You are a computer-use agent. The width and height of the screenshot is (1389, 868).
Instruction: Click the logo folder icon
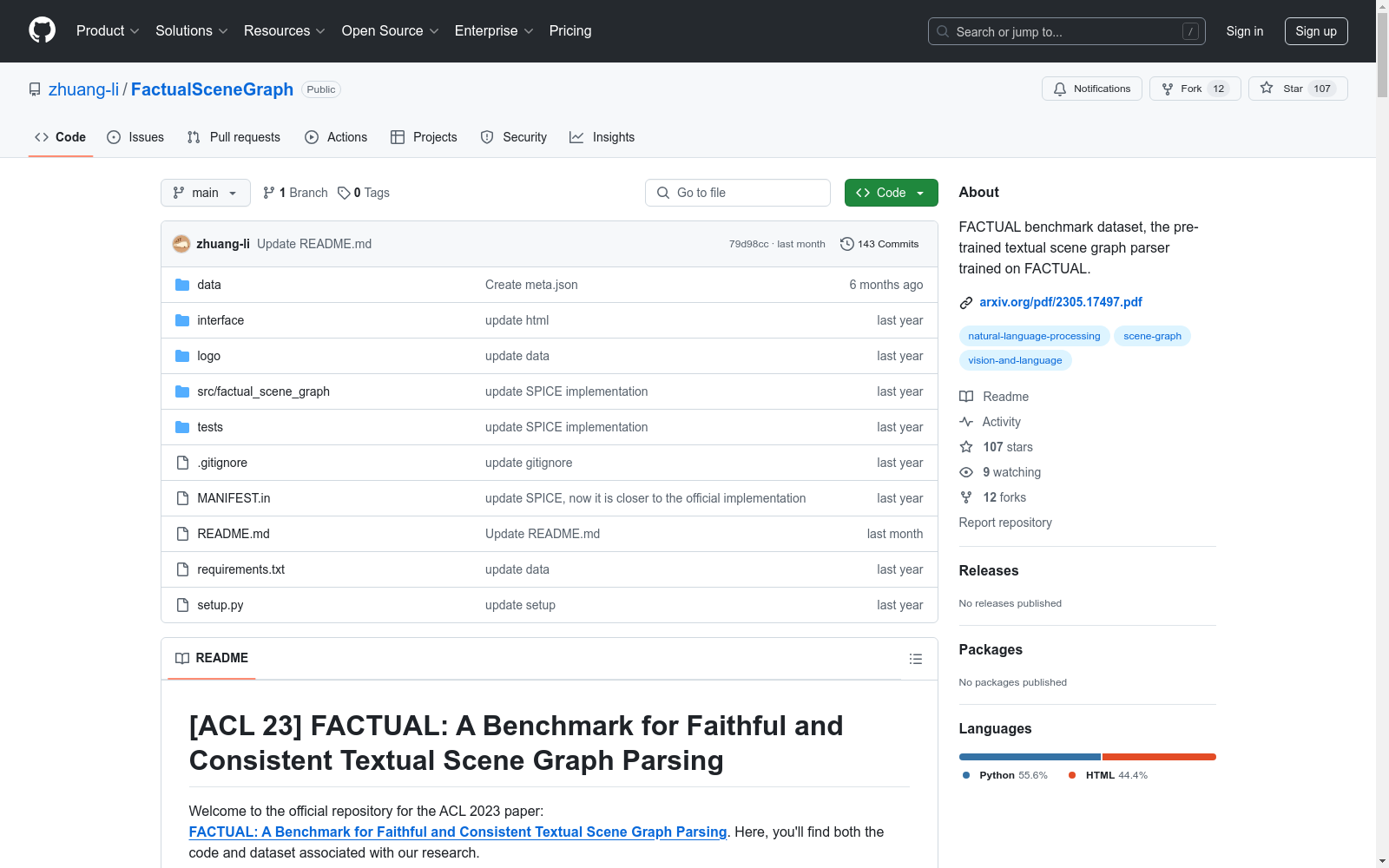coord(182,356)
